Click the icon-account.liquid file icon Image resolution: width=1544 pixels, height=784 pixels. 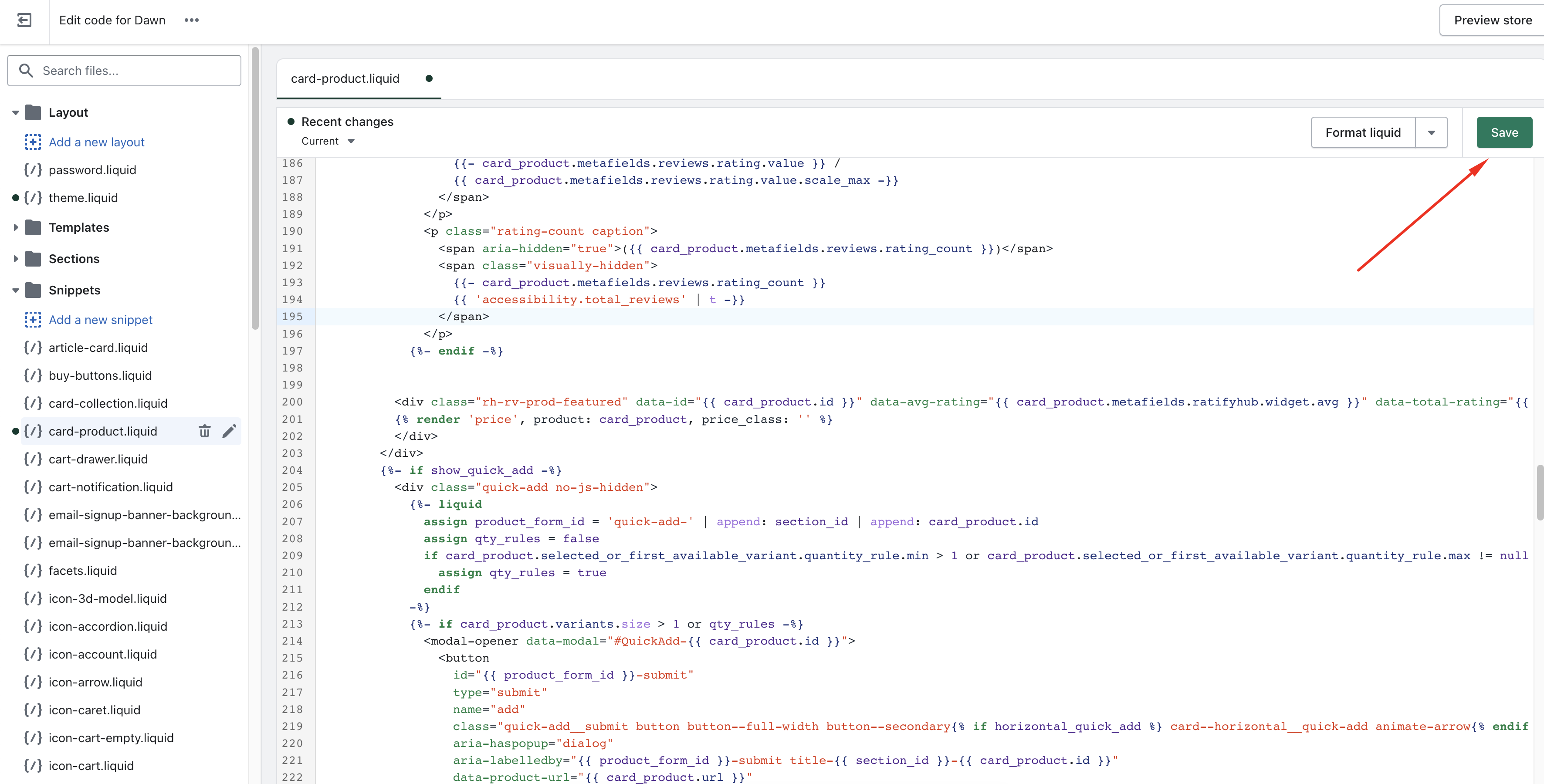point(33,655)
